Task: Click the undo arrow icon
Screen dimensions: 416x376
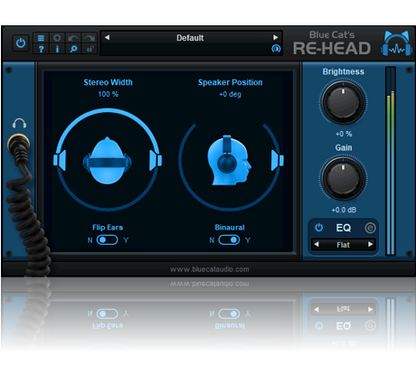Action: pyautogui.click(x=73, y=38)
